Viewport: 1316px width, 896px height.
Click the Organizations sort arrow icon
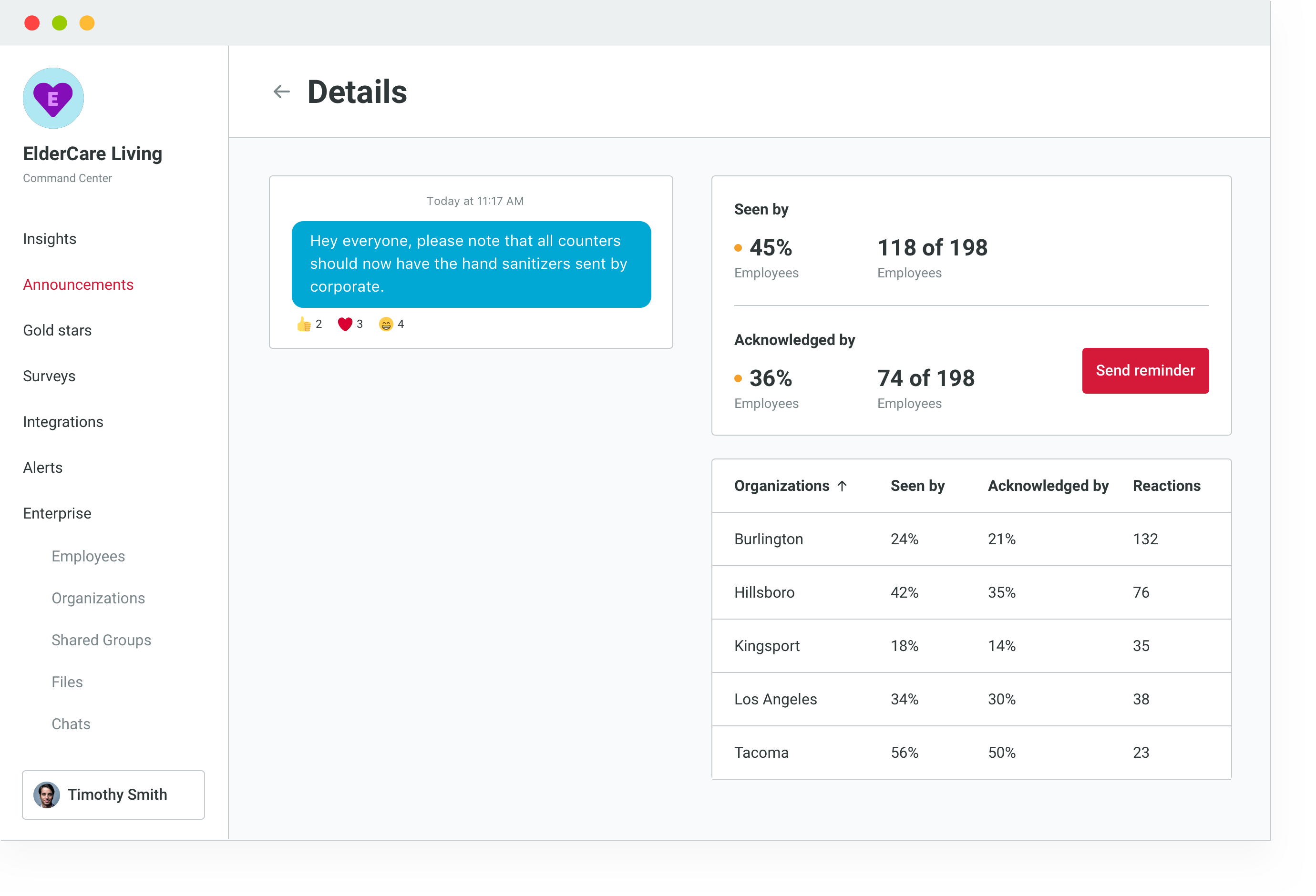click(842, 486)
